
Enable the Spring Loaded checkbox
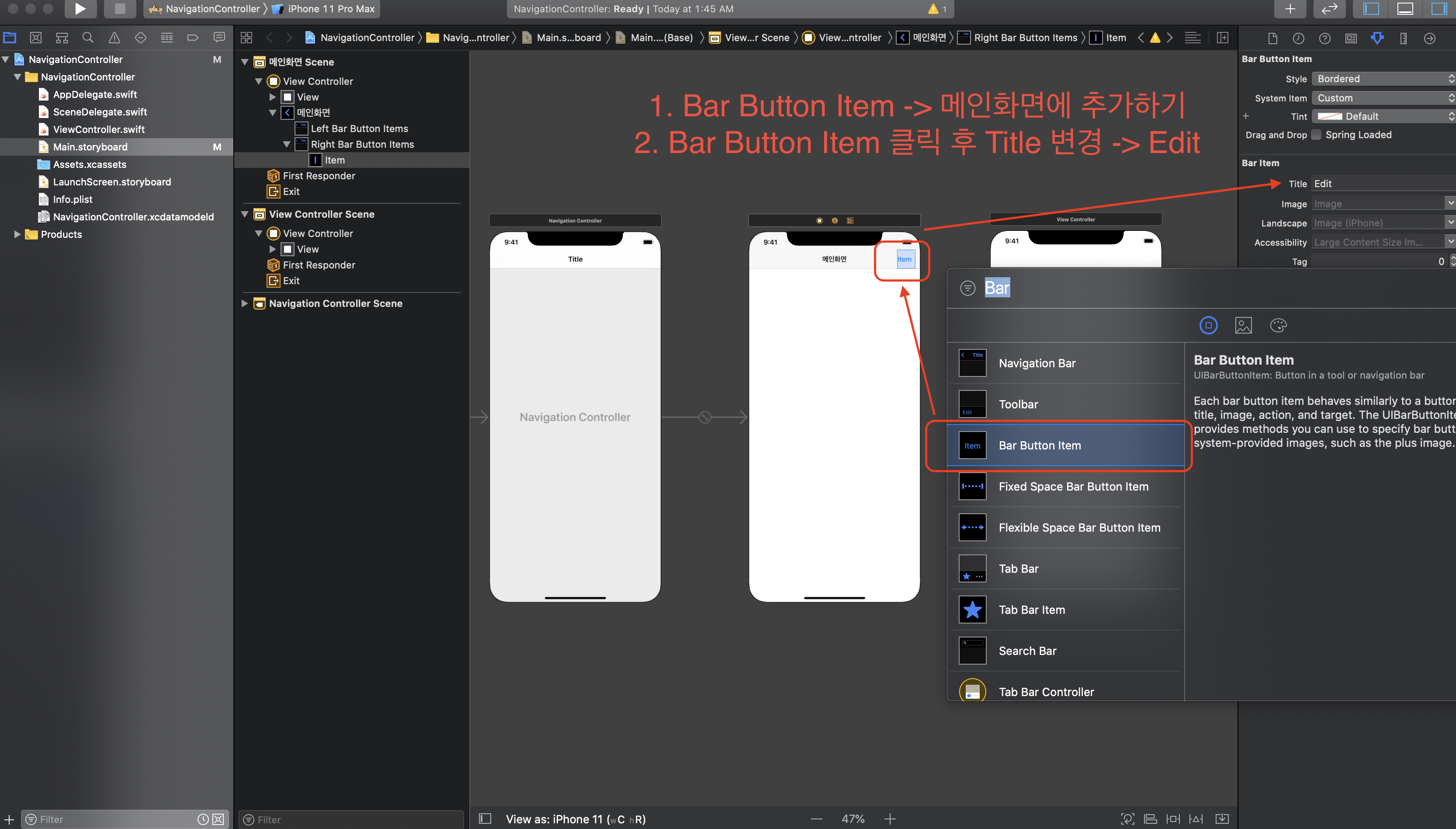1316,135
